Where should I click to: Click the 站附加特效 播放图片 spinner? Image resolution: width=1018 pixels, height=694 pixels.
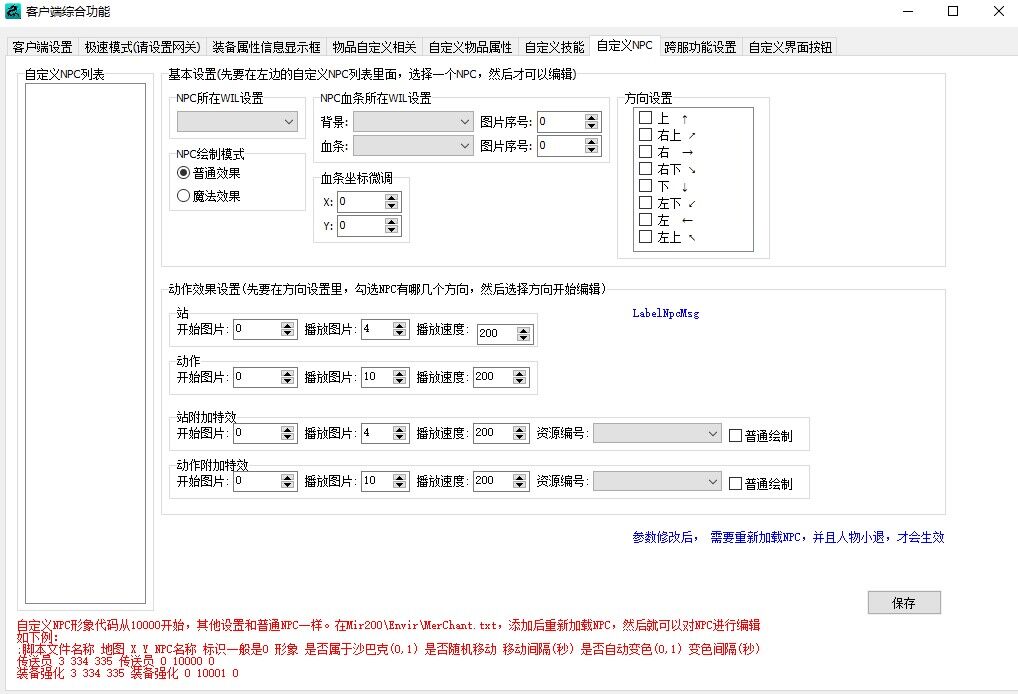pyautogui.click(x=399, y=433)
